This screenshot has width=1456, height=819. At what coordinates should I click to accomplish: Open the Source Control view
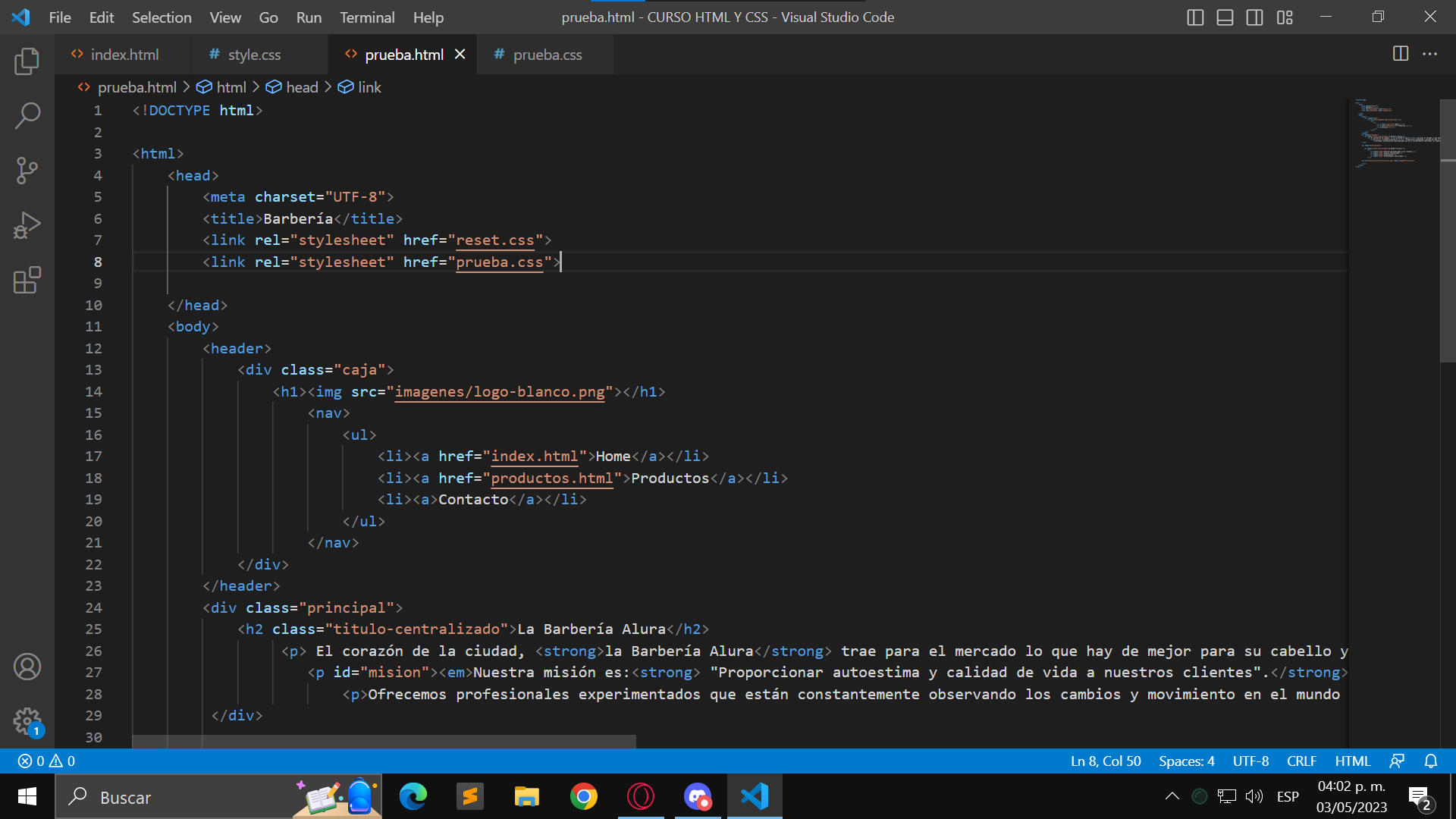pyautogui.click(x=27, y=171)
